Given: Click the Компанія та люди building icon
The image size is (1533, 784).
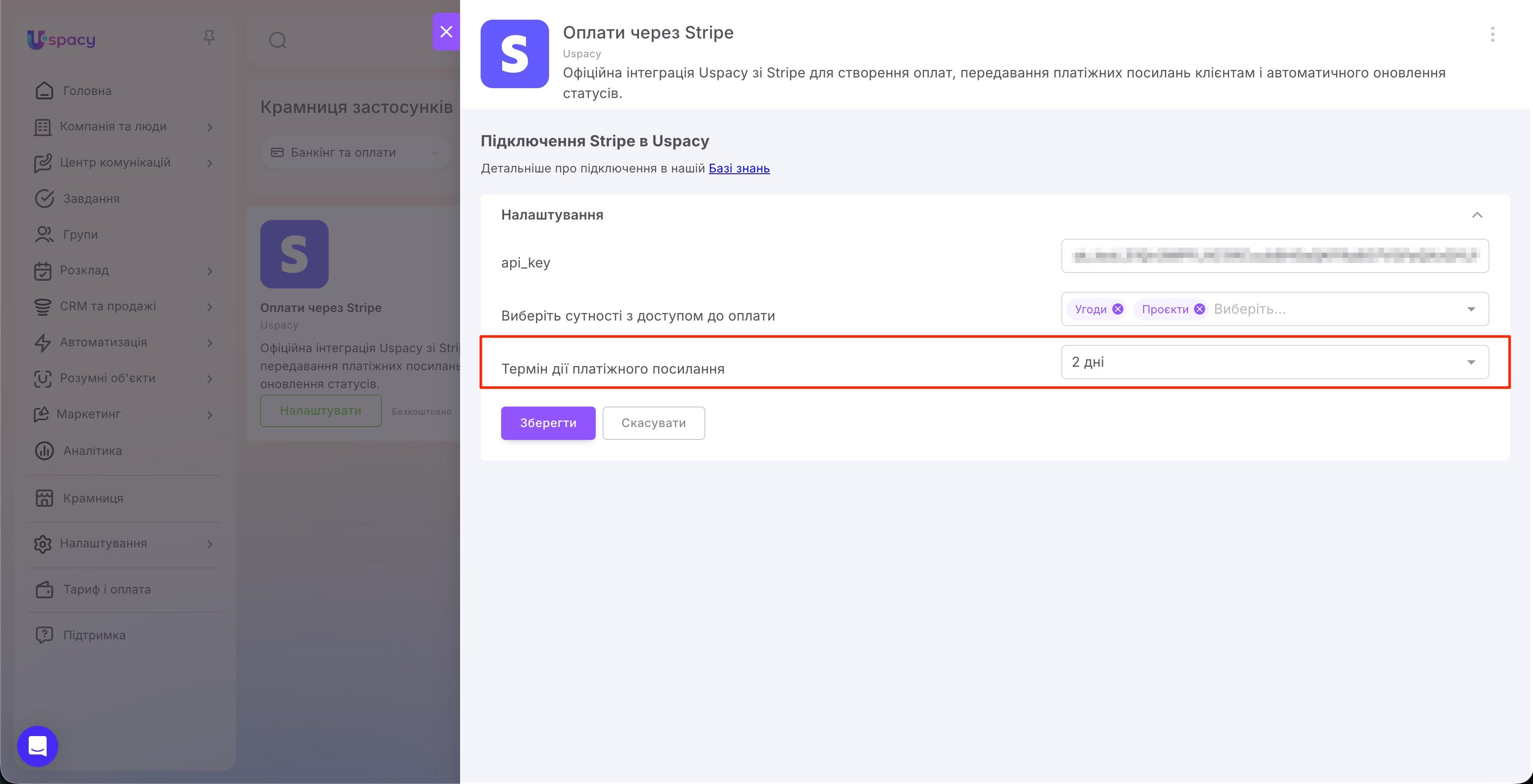Looking at the screenshot, I should [x=42, y=127].
